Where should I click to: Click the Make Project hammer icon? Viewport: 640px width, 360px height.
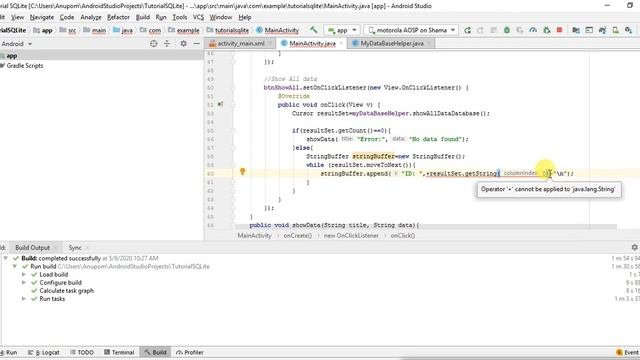pos(313,30)
